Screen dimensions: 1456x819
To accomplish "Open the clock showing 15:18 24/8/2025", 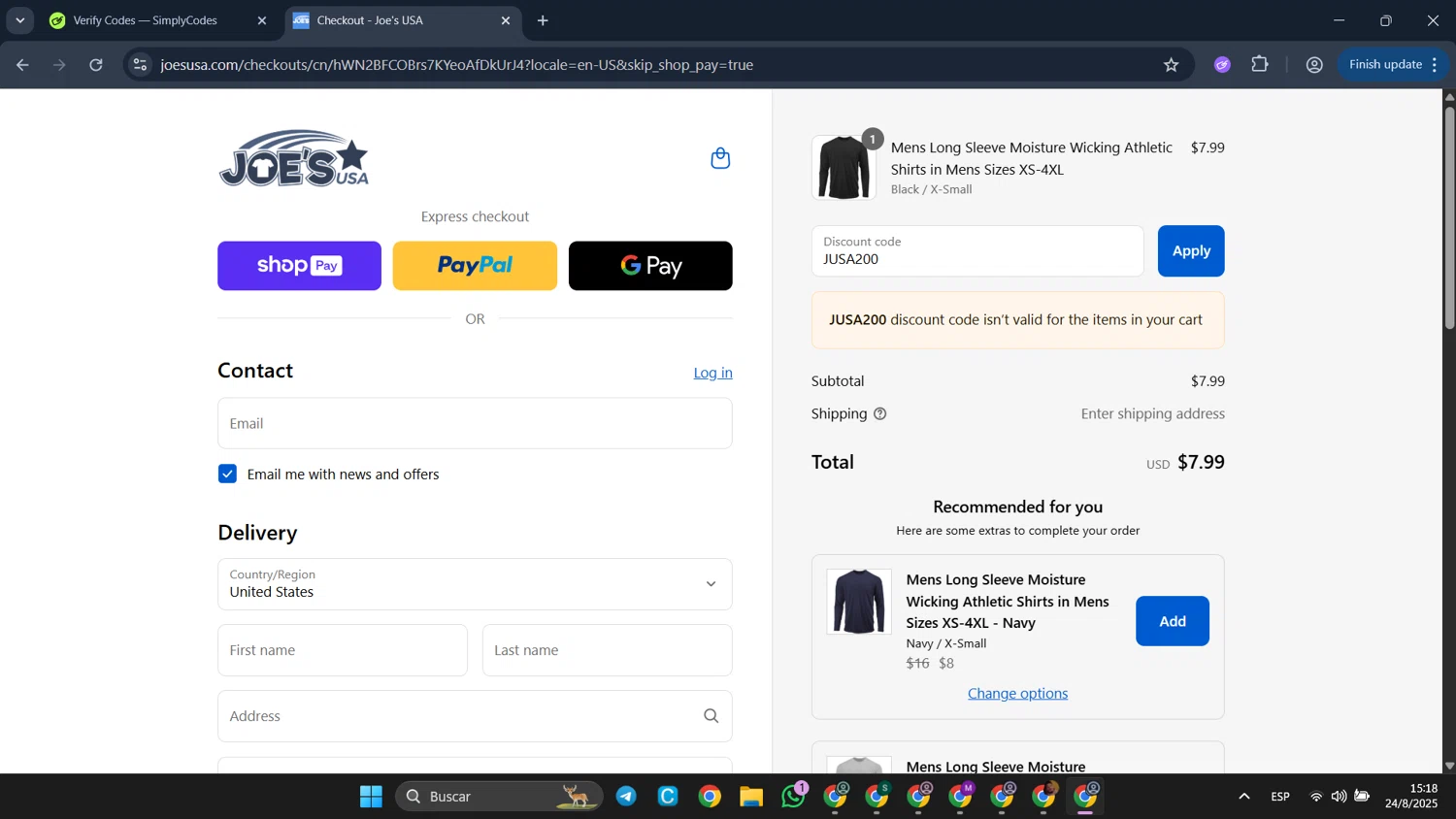I will pyautogui.click(x=1411, y=797).
